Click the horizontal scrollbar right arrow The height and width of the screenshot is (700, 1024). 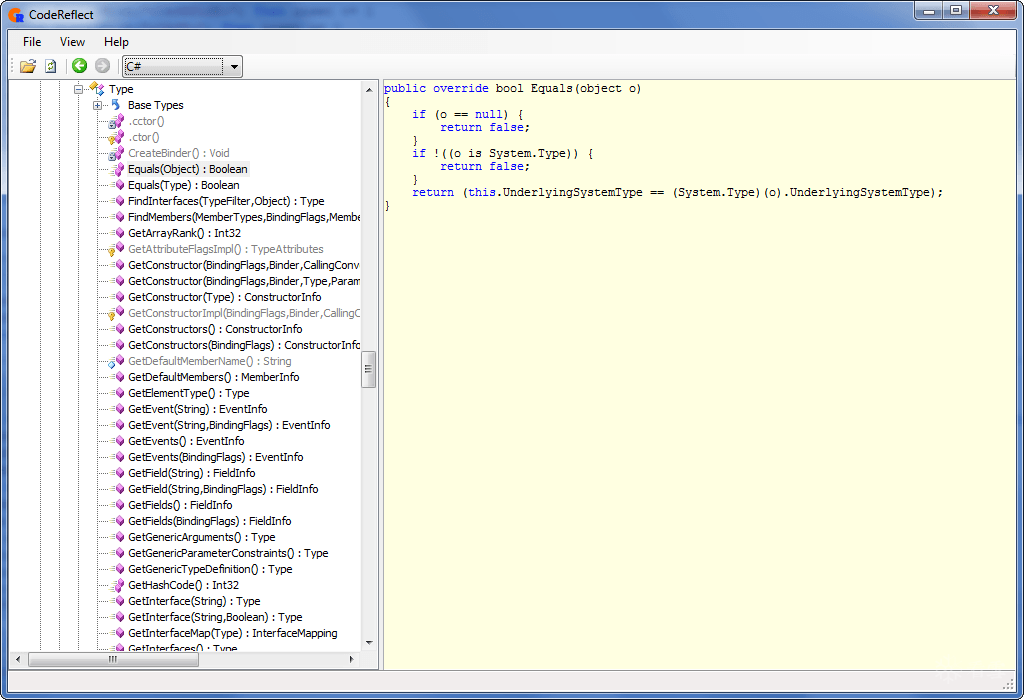[x=351, y=660]
